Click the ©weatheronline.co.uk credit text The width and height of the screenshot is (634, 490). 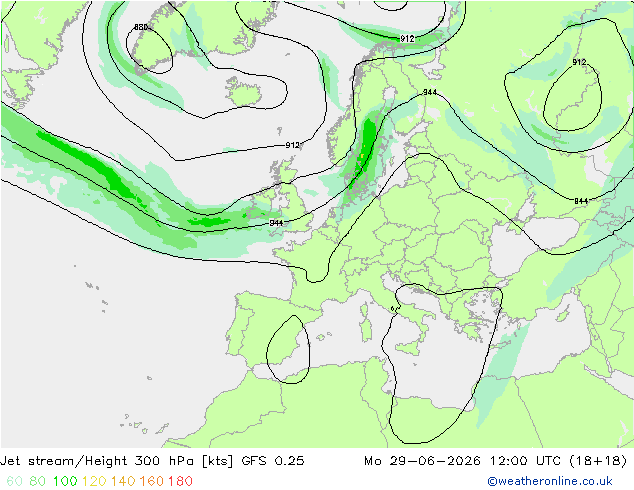(x=550, y=481)
